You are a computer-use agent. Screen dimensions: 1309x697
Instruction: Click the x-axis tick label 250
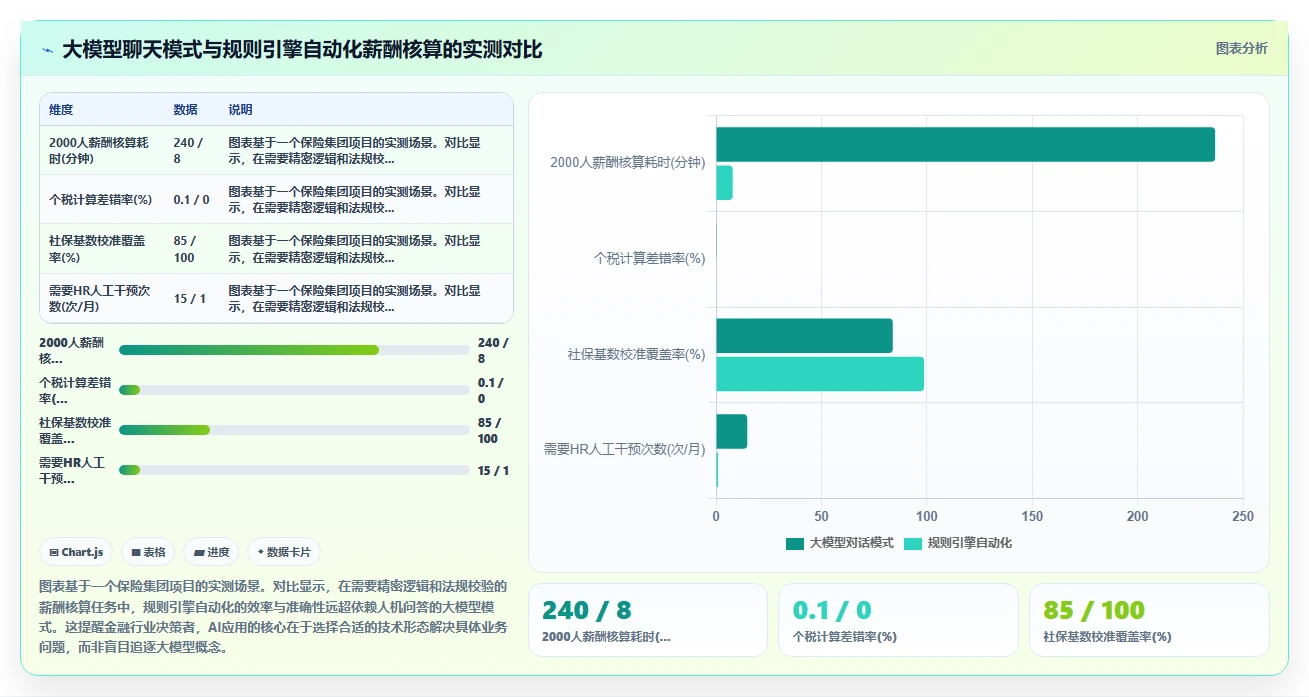point(1243,516)
